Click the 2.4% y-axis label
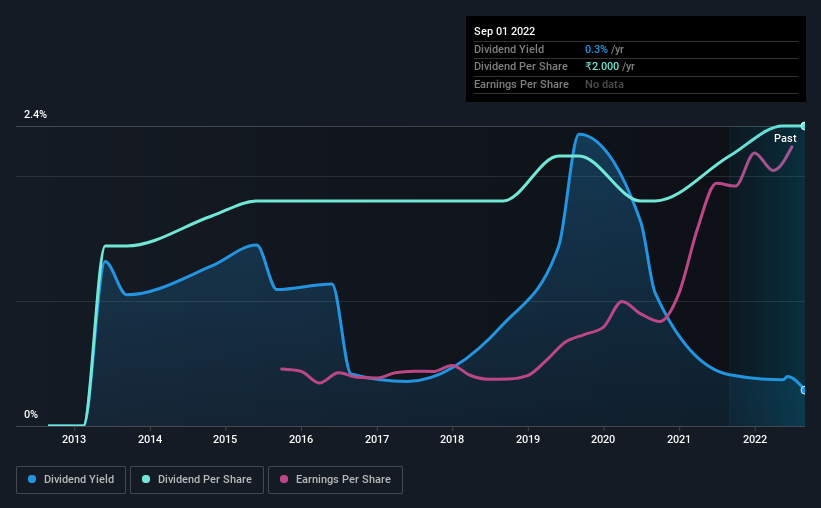The height and width of the screenshot is (508, 821). [35, 114]
